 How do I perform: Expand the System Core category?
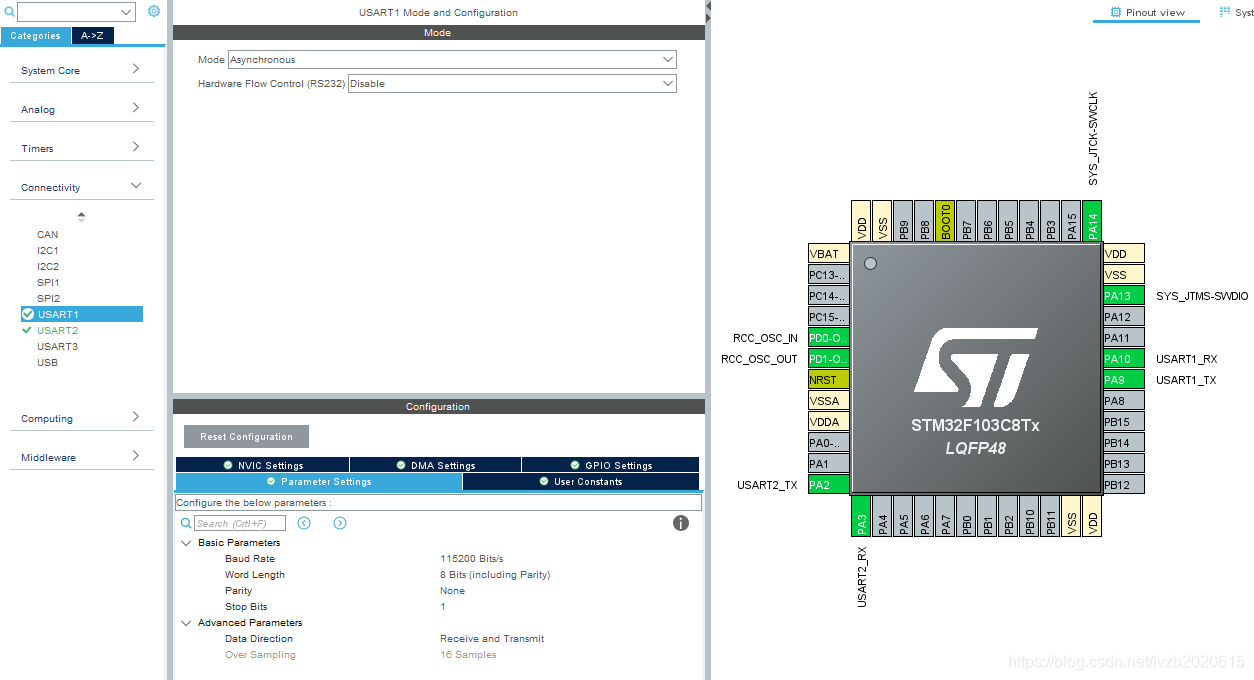click(82, 70)
